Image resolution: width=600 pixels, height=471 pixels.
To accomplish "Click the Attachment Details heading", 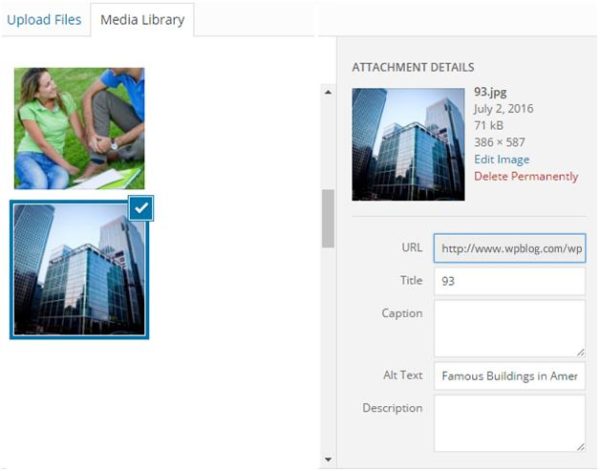I will [413, 67].
